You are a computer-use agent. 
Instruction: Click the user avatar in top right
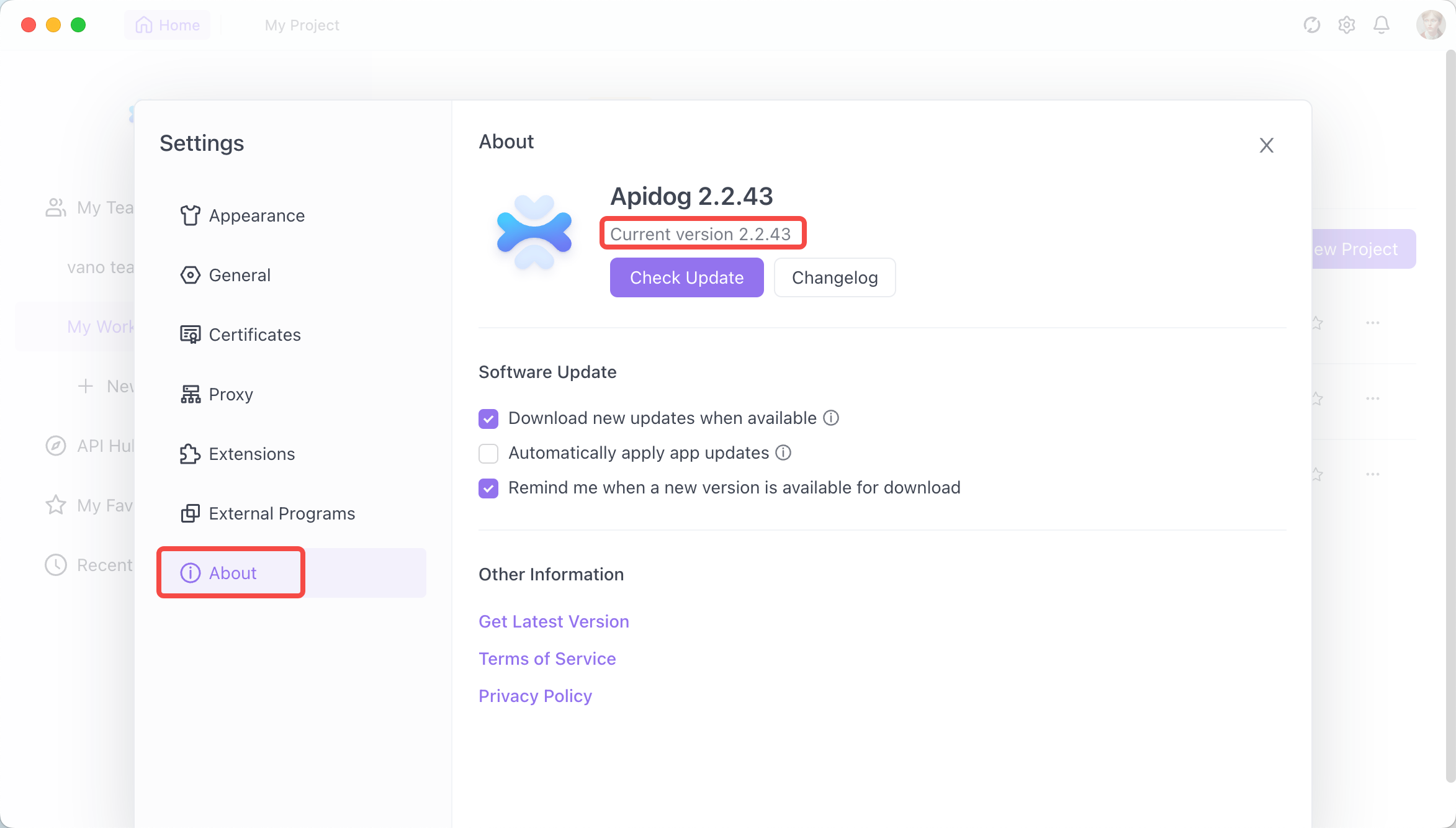pos(1431,25)
